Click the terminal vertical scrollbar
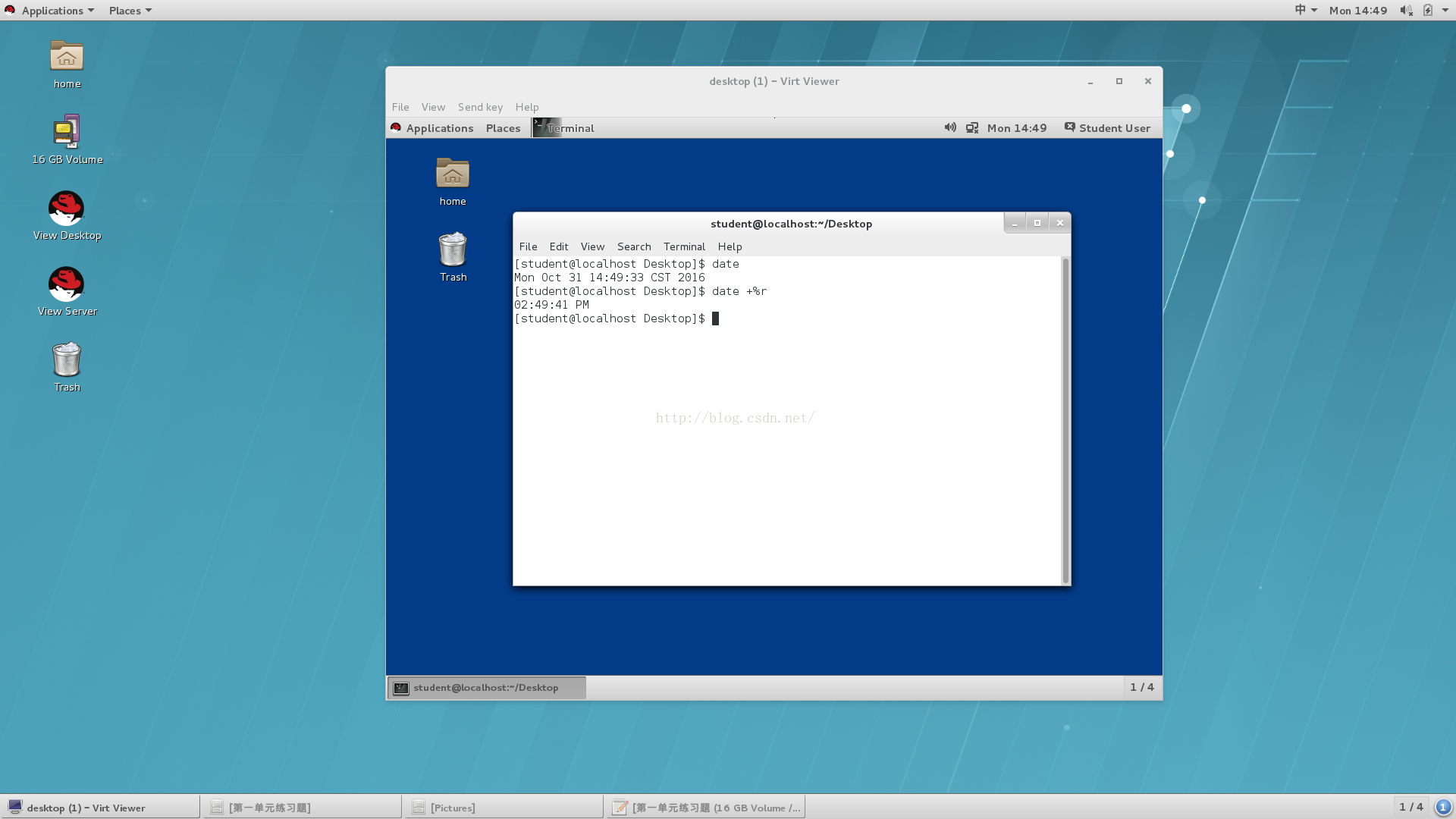 1065,421
